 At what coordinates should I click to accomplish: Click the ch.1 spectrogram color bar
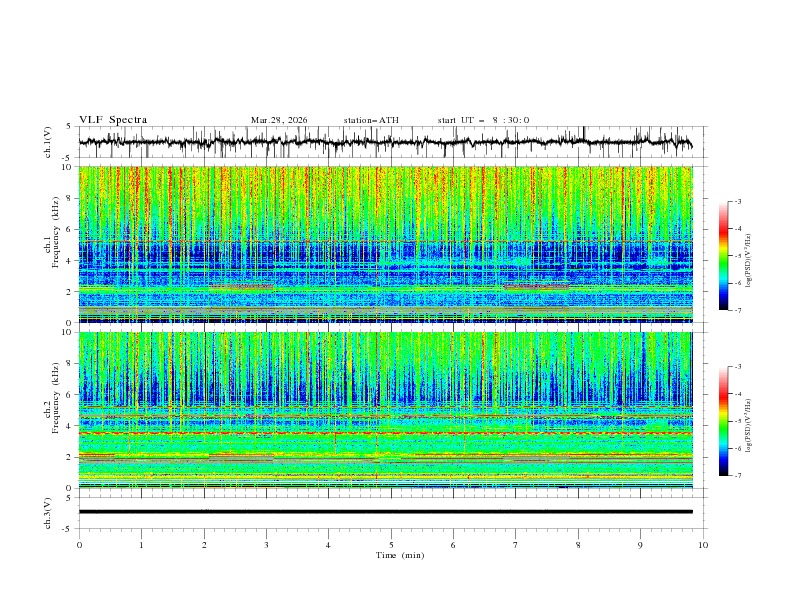[723, 256]
